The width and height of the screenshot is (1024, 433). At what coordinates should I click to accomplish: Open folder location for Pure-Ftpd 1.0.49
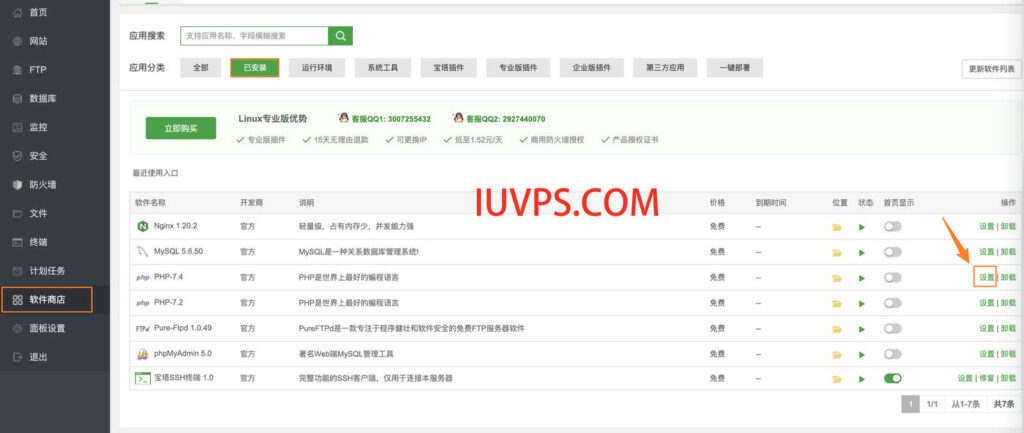tap(837, 329)
